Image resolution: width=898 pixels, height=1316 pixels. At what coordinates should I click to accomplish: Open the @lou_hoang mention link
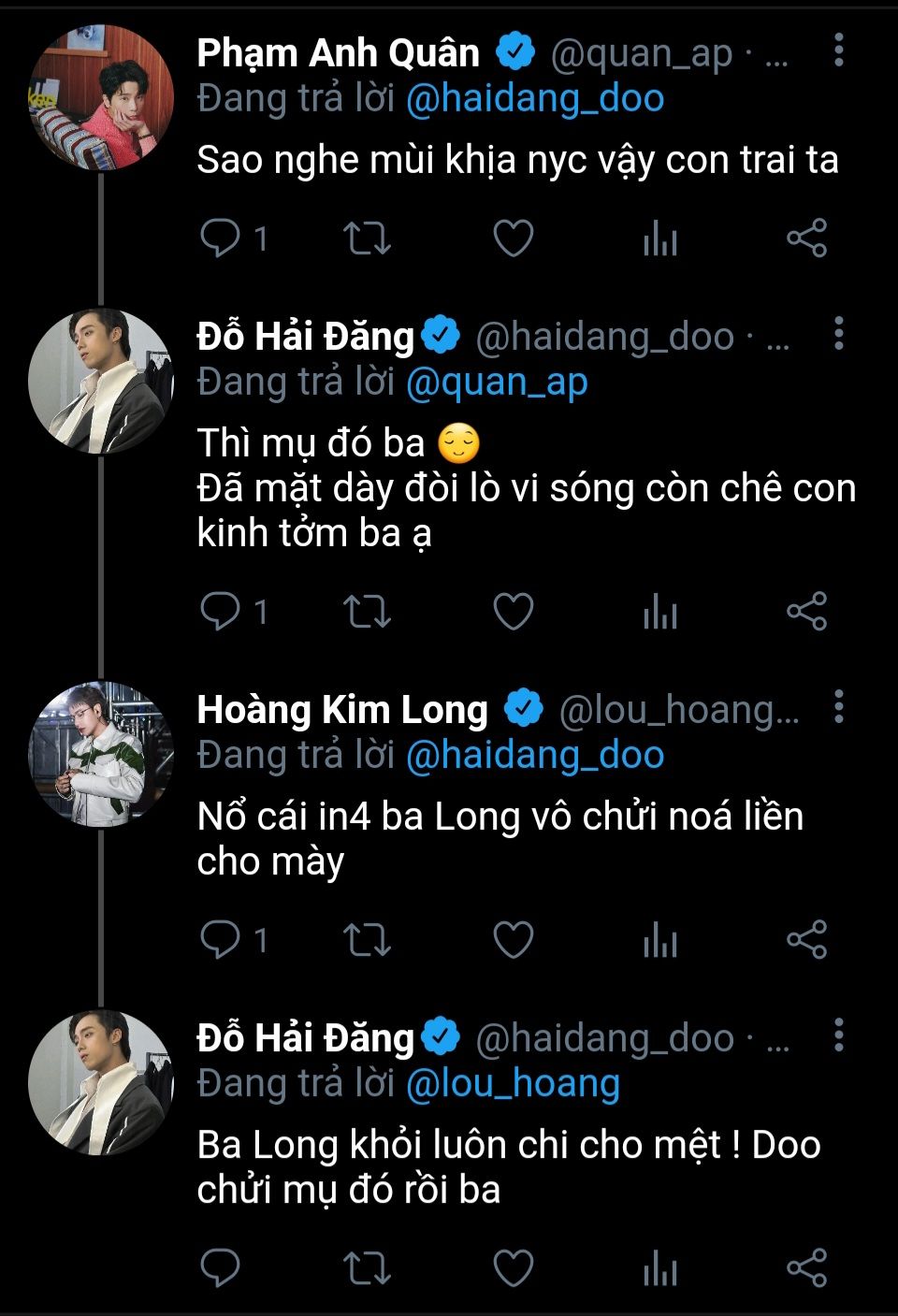click(x=513, y=1083)
